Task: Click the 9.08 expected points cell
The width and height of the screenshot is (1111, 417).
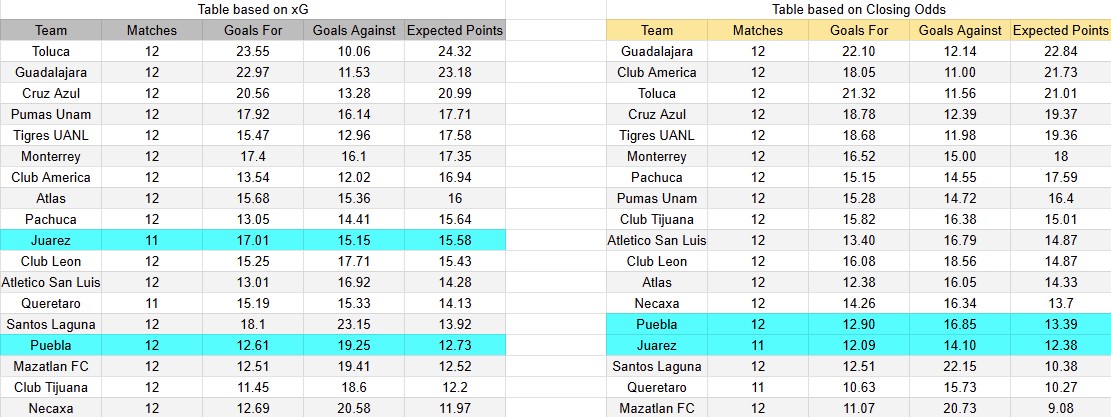Action: coord(1060,408)
